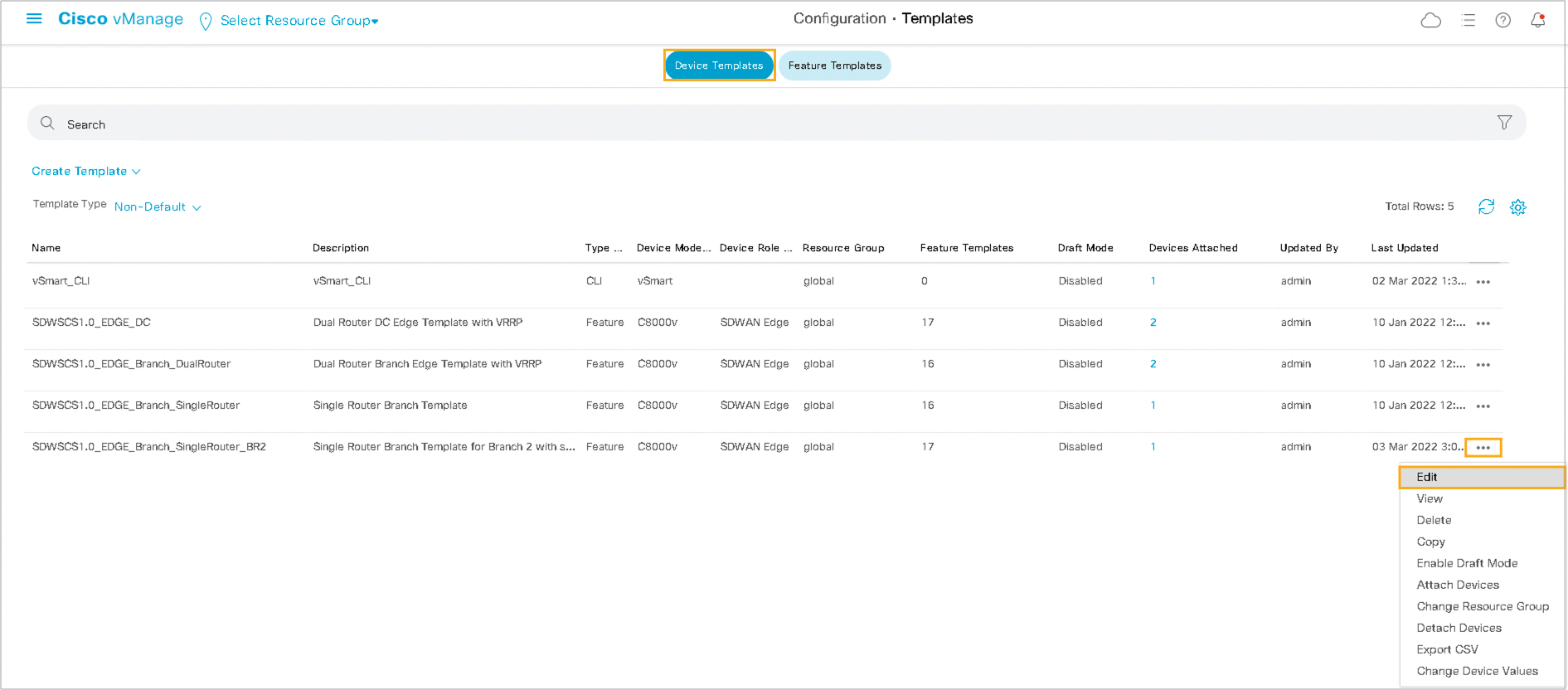Sort by Devices Attached column header
Viewport: 1568px width, 690px height.
[1193, 248]
